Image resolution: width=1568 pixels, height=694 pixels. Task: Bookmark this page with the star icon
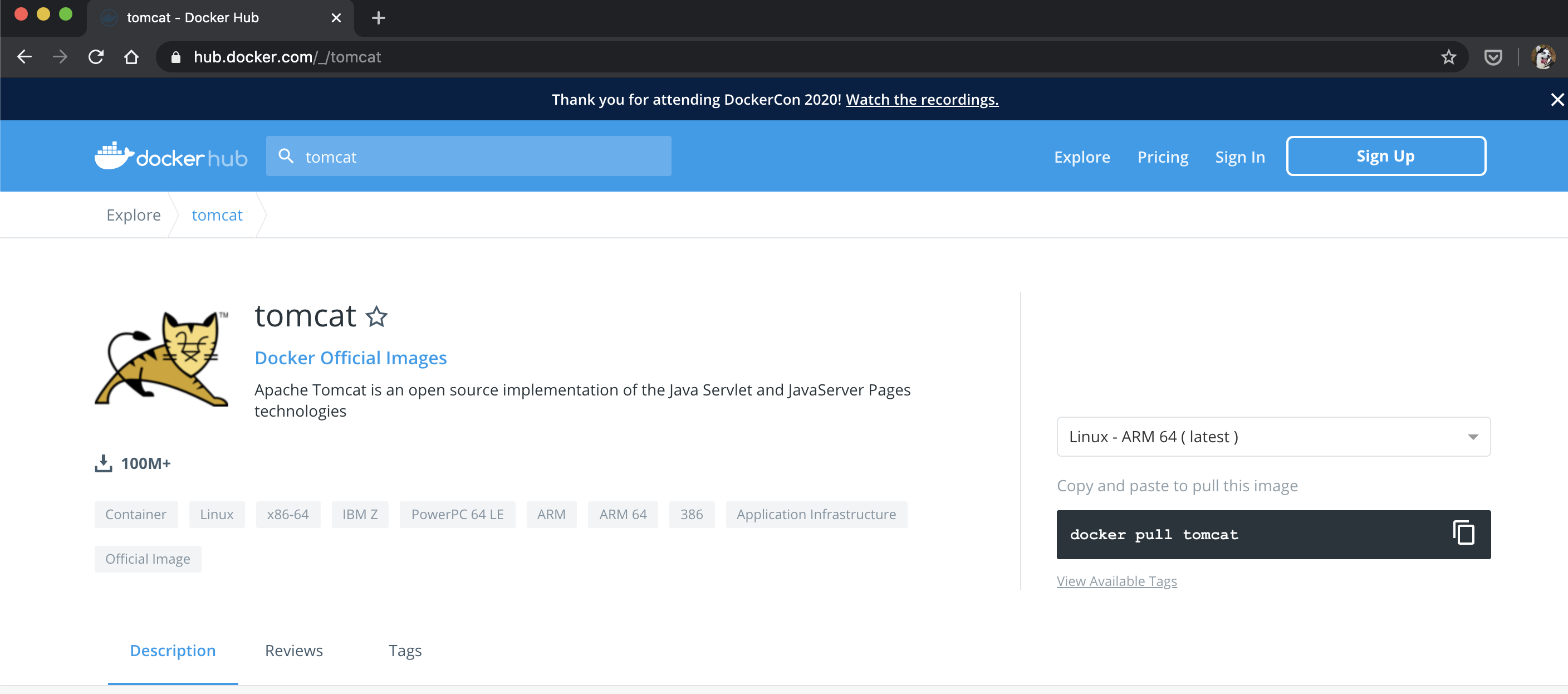pos(1448,57)
